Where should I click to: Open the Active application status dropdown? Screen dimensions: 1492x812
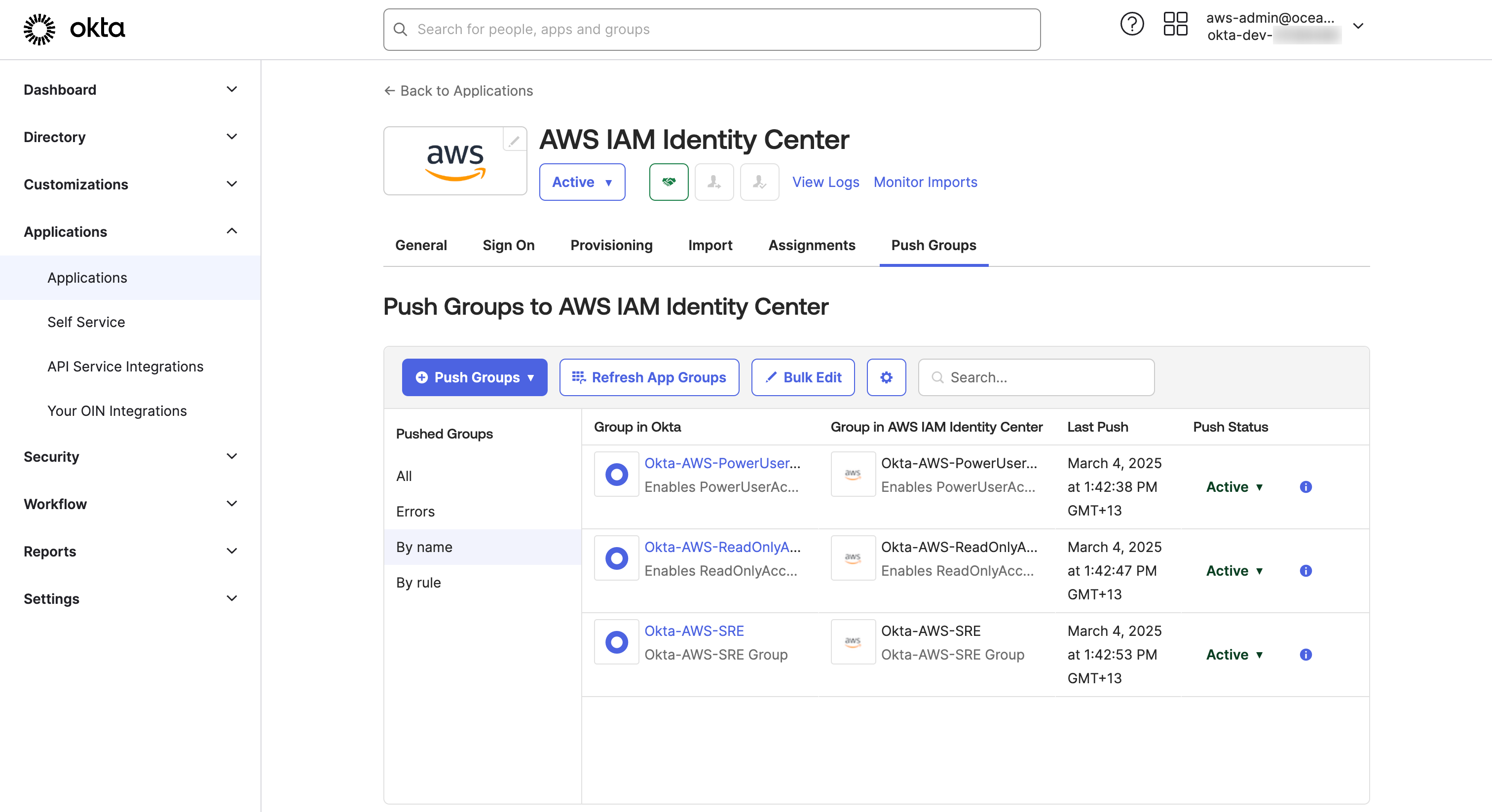pos(582,182)
